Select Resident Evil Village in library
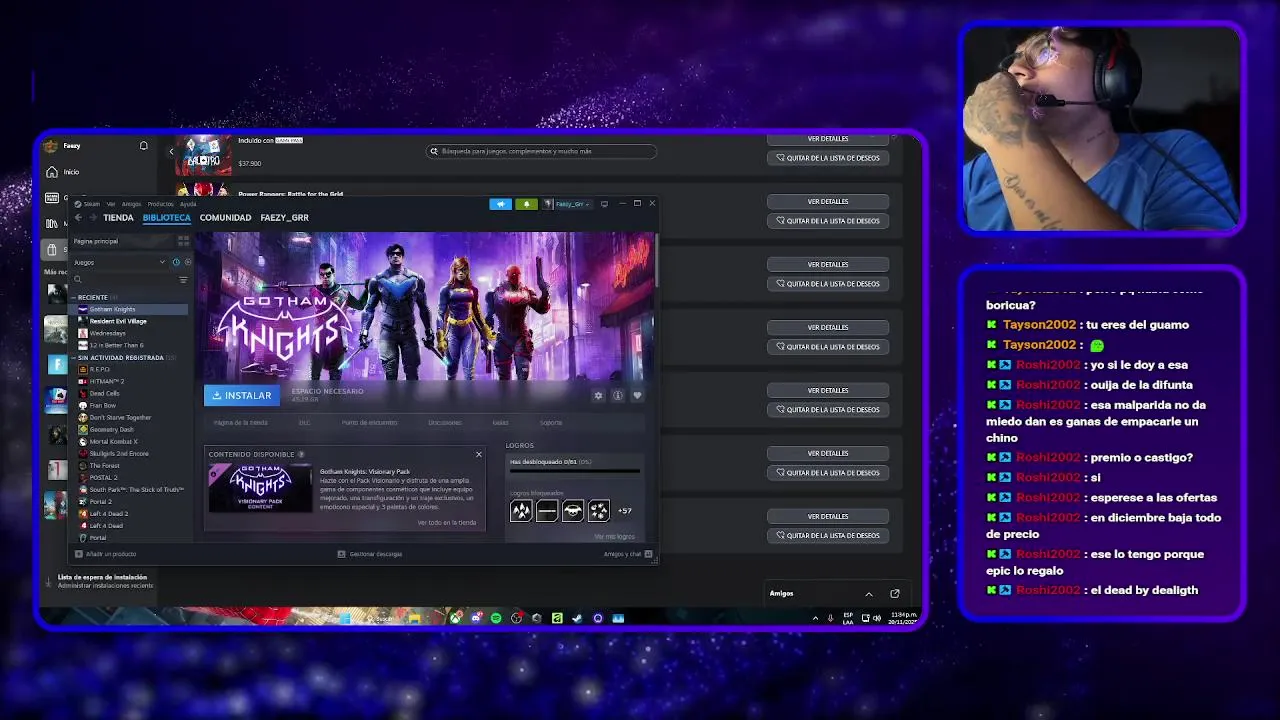This screenshot has height=720, width=1280. (118, 321)
